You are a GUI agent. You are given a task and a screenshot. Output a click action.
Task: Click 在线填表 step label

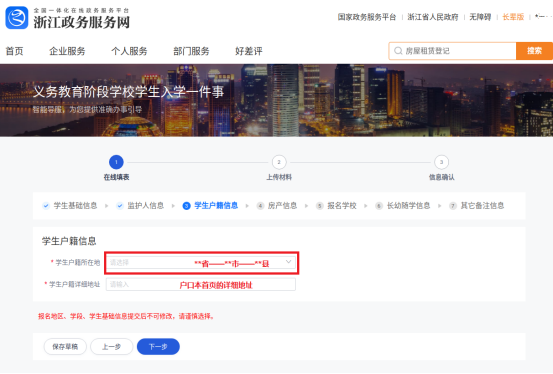pyautogui.click(x=116, y=177)
